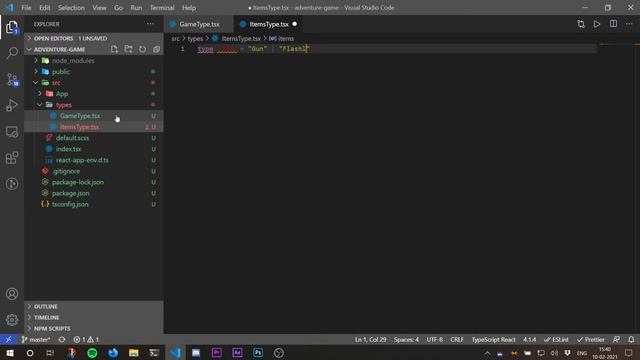The height and width of the screenshot is (360, 640).
Task: Click the ESLint status bar item
Action: pos(556,339)
